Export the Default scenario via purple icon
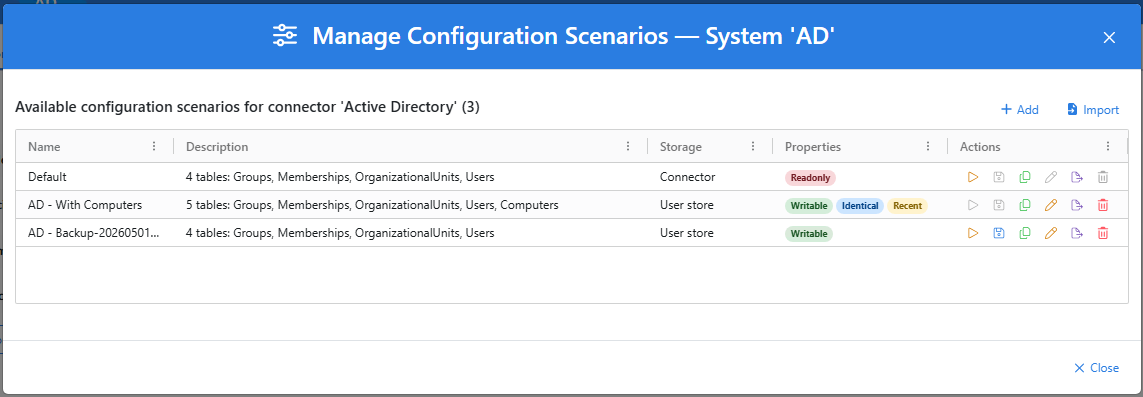The image size is (1143, 397). 1077,177
